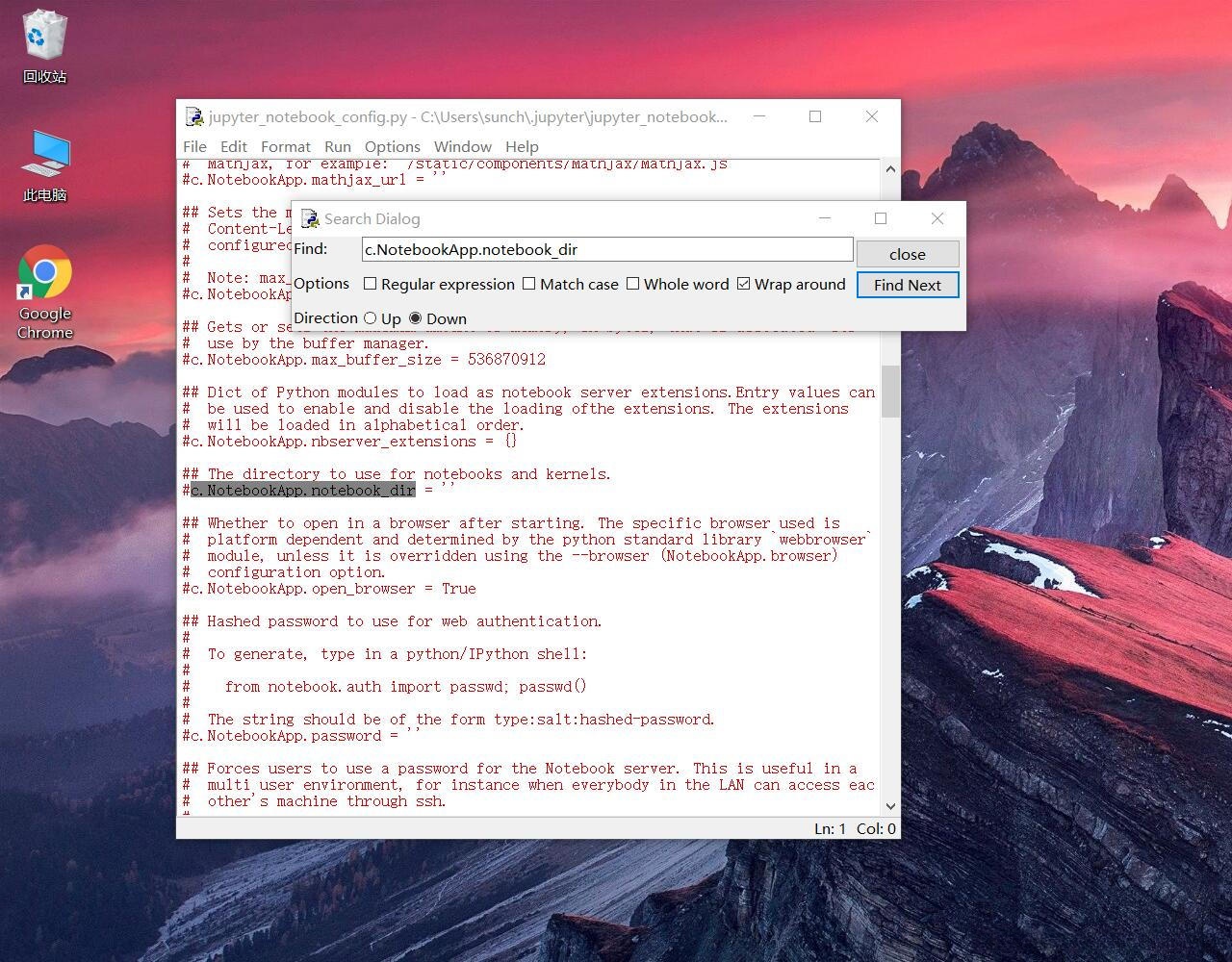The height and width of the screenshot is (962, 1232).
Task: Click the Find Next button
Action: coord(908,285)
